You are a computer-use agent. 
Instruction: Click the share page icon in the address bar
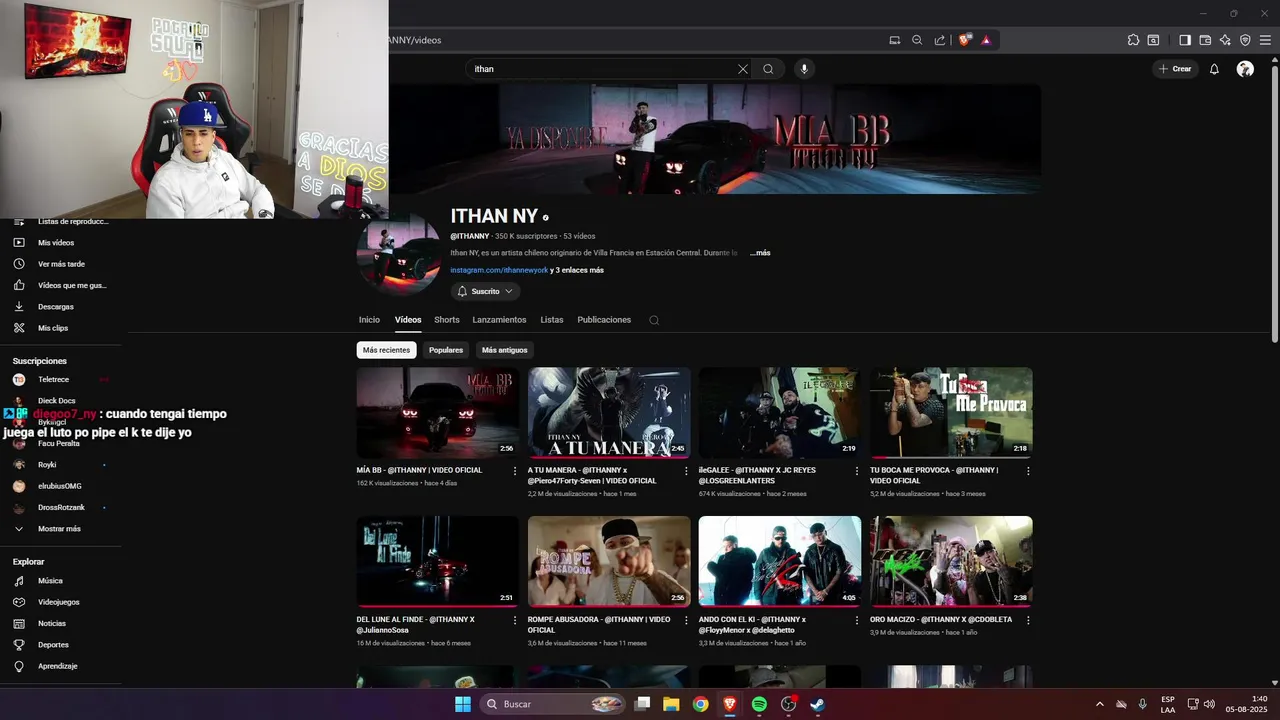pos(940,40)
